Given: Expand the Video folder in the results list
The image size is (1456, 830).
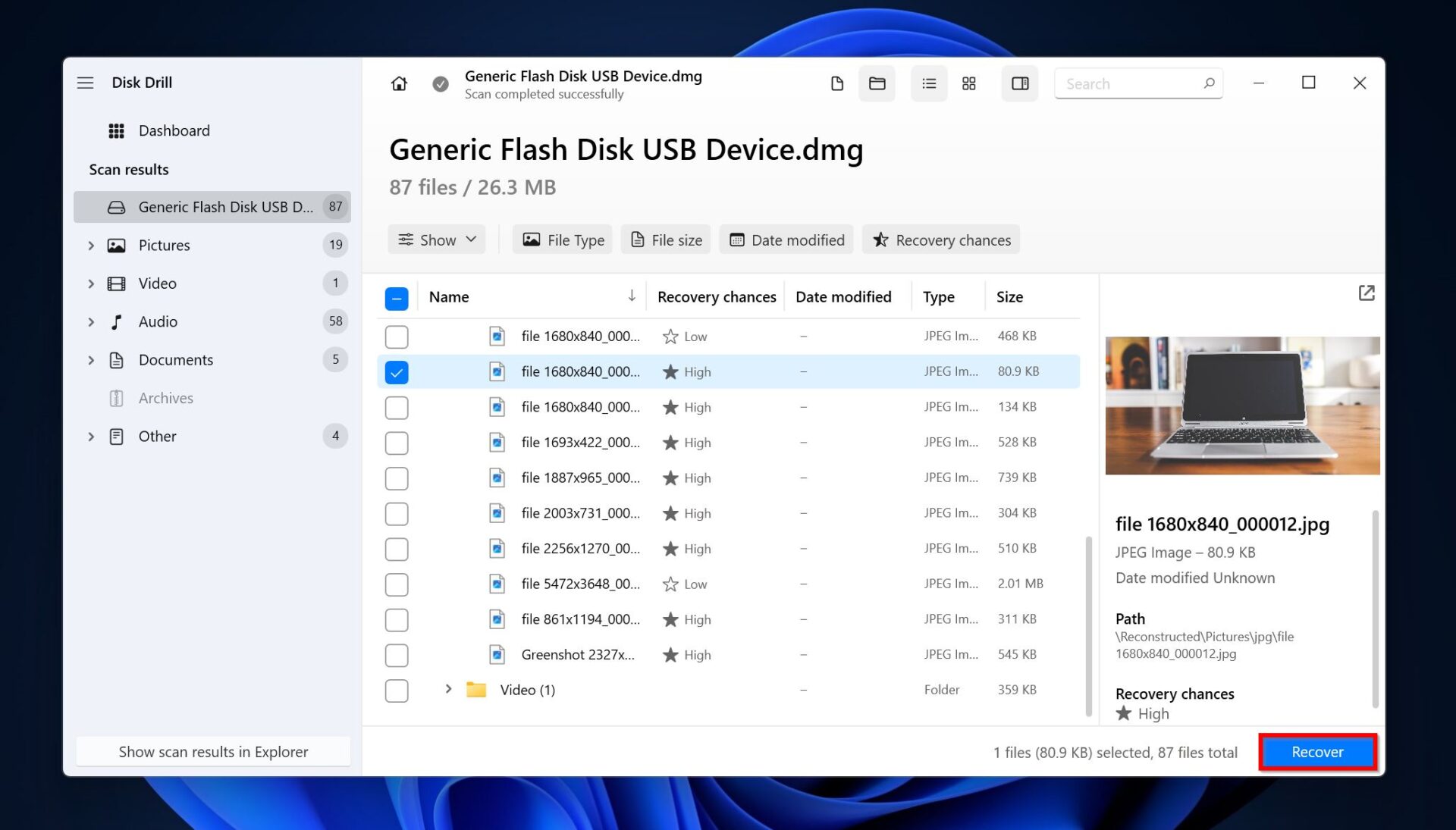Looking at the screenshot, I should pyautogui.click(x=447, y=689).
